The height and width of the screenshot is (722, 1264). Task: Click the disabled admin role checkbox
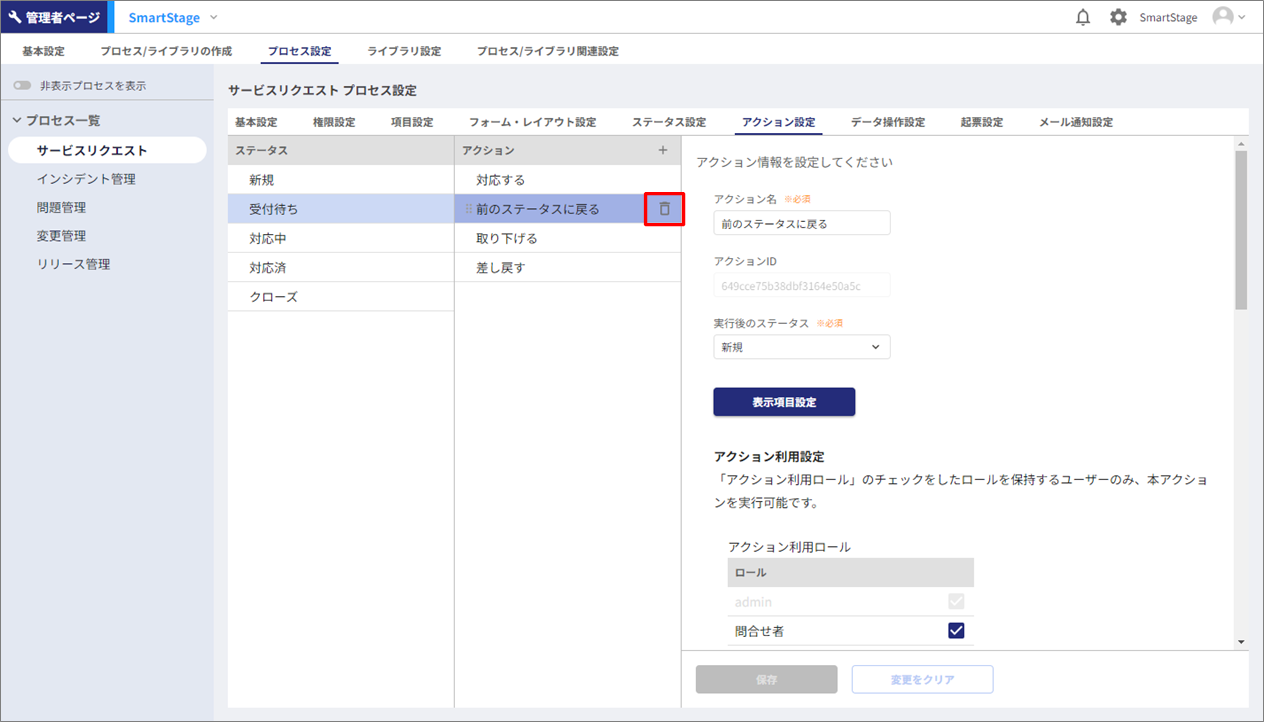coord(955,601)
